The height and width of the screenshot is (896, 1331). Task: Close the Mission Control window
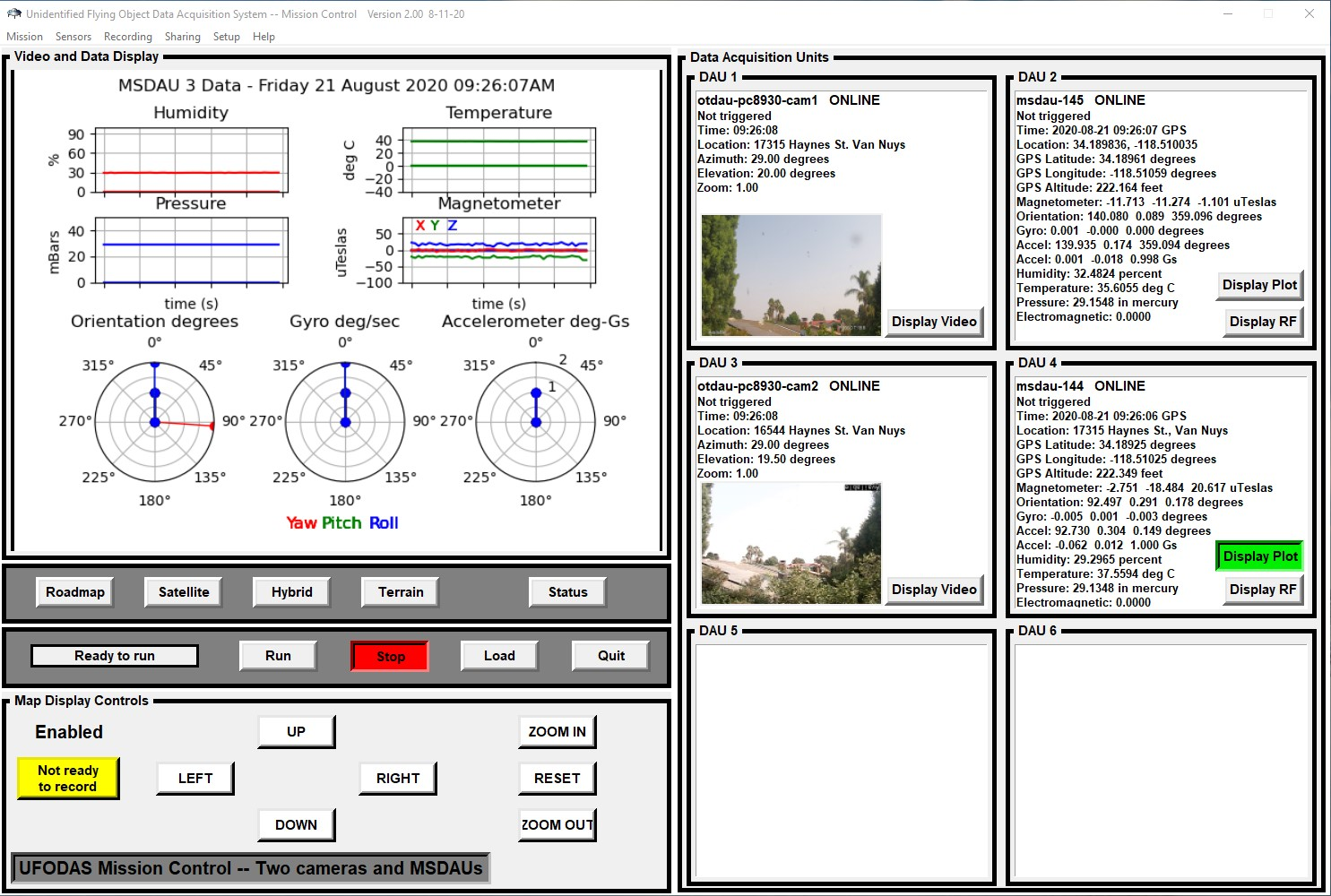coord(1309,13)
